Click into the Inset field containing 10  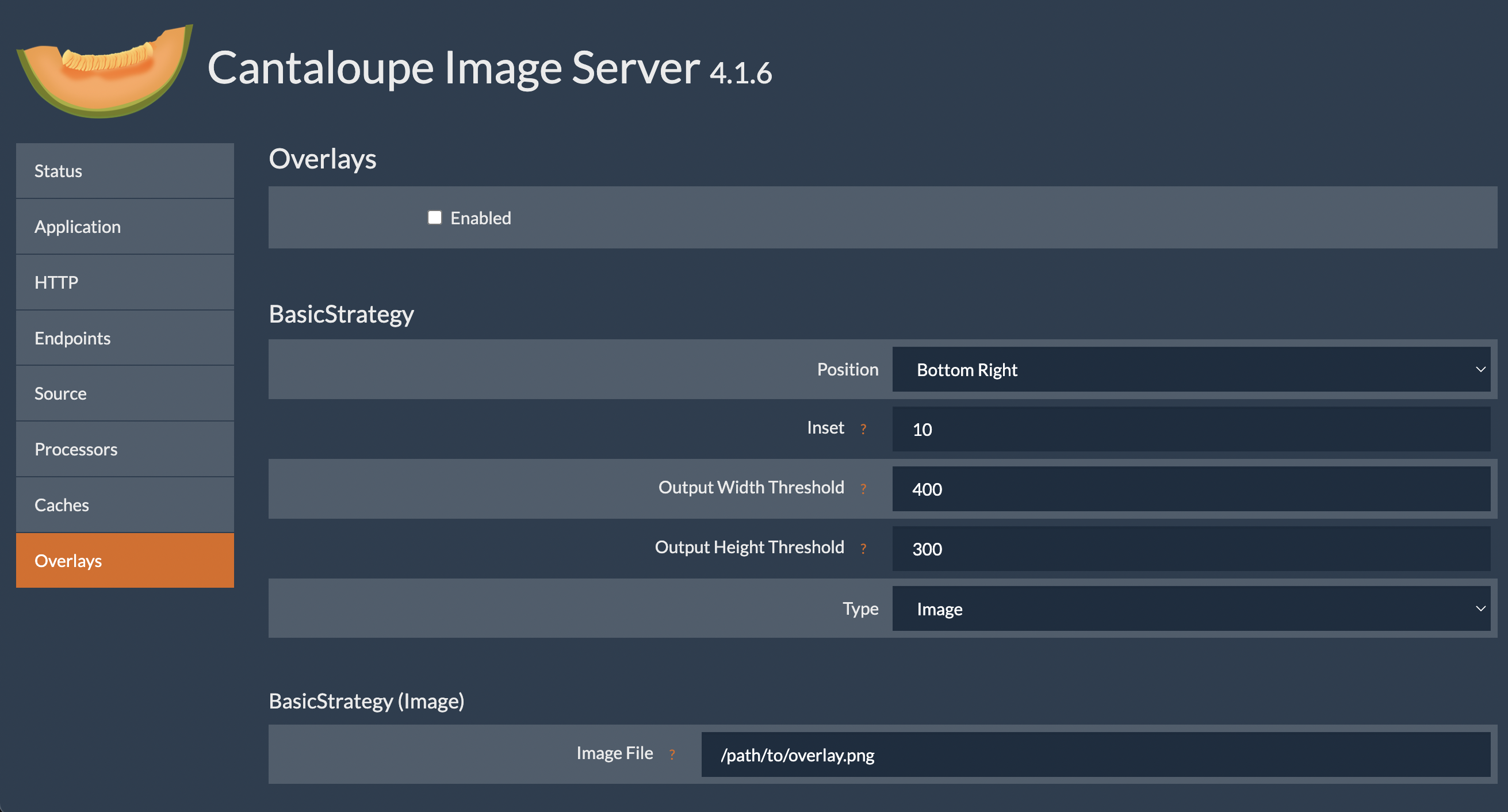[x=1191, y=429]
